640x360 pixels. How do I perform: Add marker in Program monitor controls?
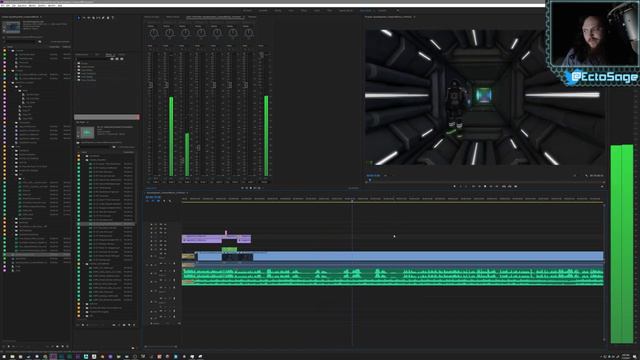pos(455,186)
